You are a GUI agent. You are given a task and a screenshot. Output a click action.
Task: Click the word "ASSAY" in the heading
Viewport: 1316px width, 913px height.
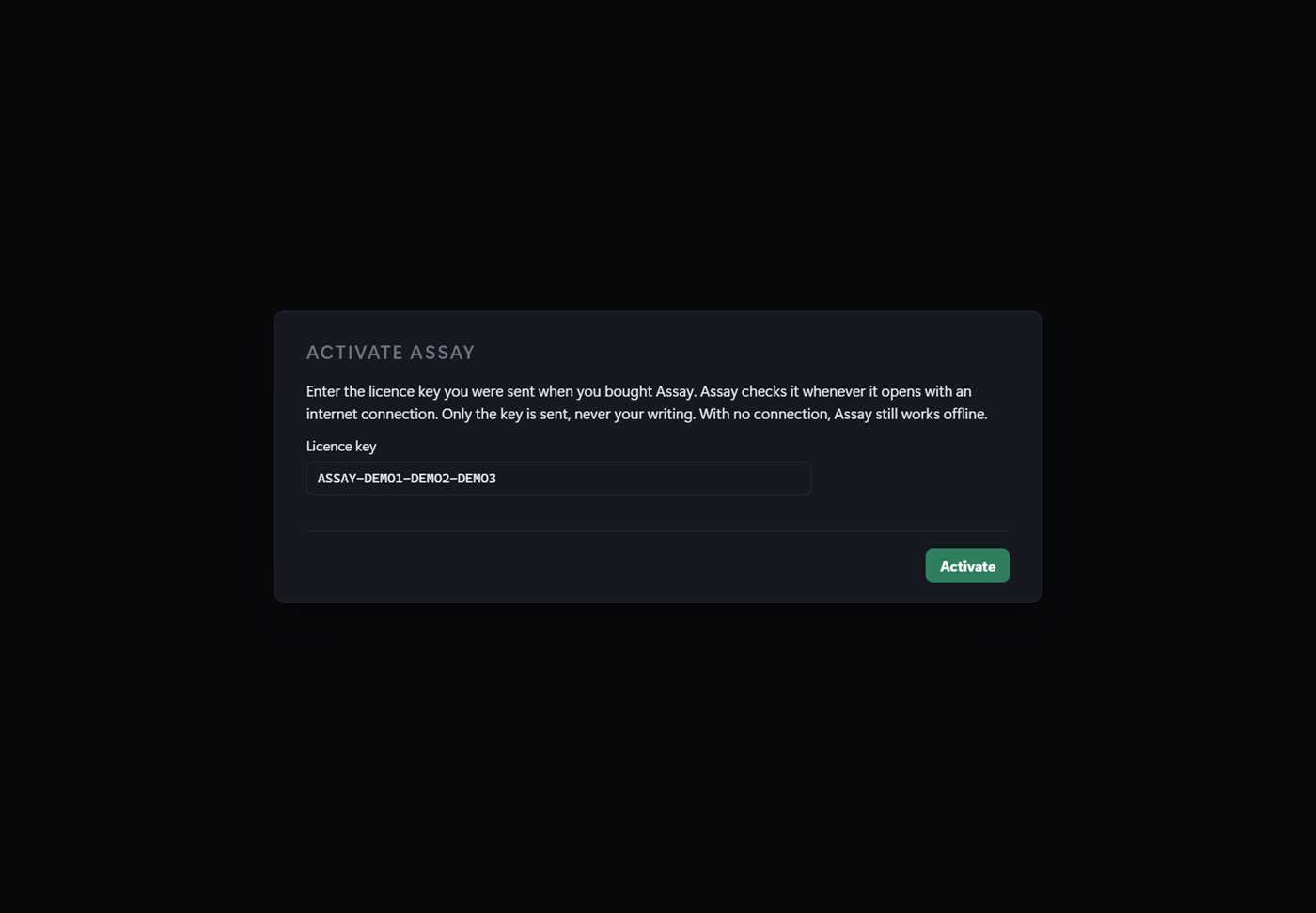(442, 353)
